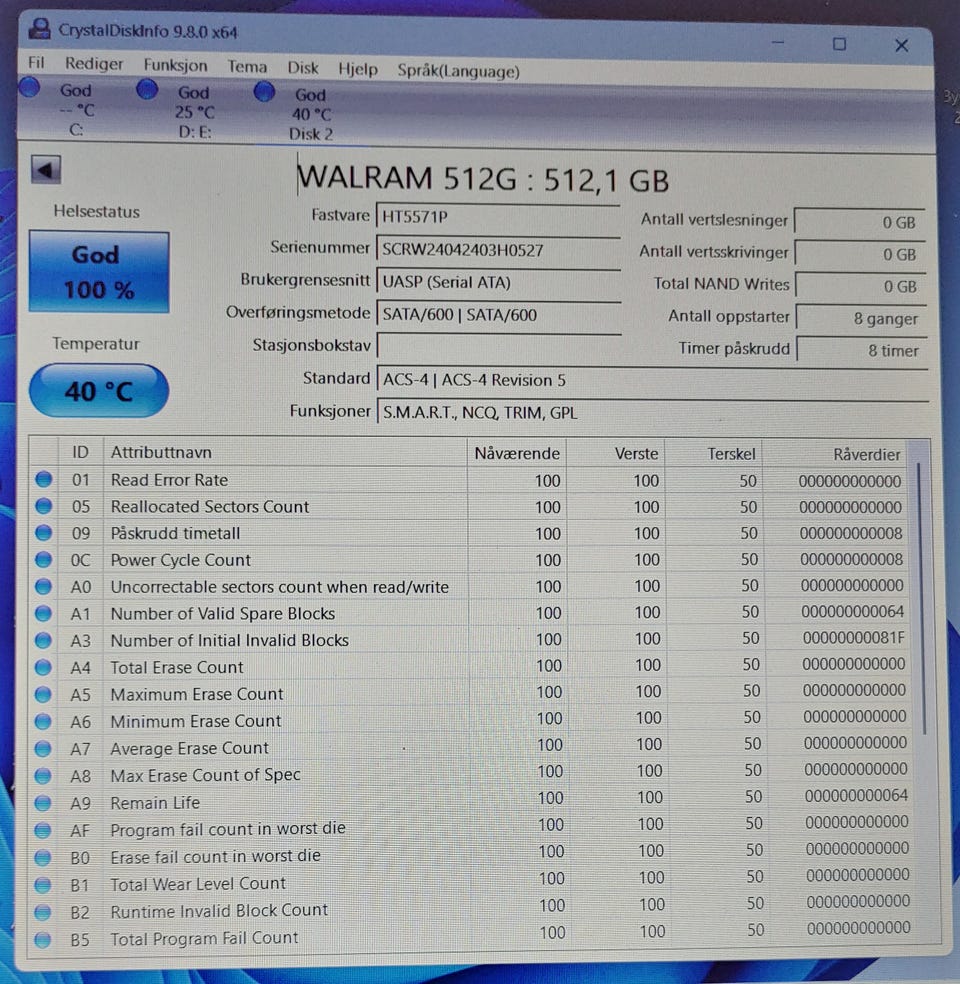This screenshot has width=960, height=984.
Task: Click the God 100 % health status button
Action: tap(99, 272)
